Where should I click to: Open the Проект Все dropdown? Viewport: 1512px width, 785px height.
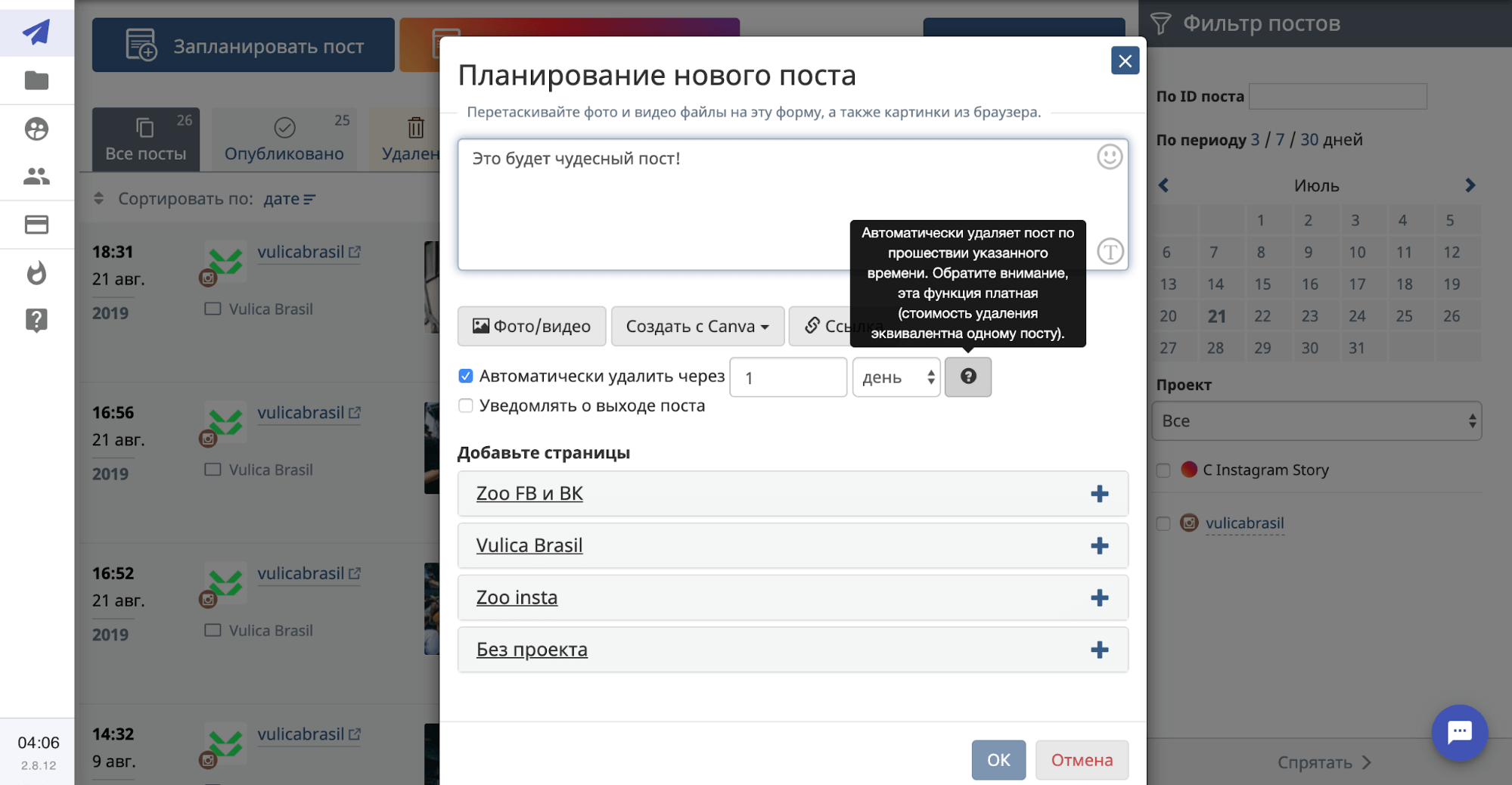click(x=1316, y=421)
